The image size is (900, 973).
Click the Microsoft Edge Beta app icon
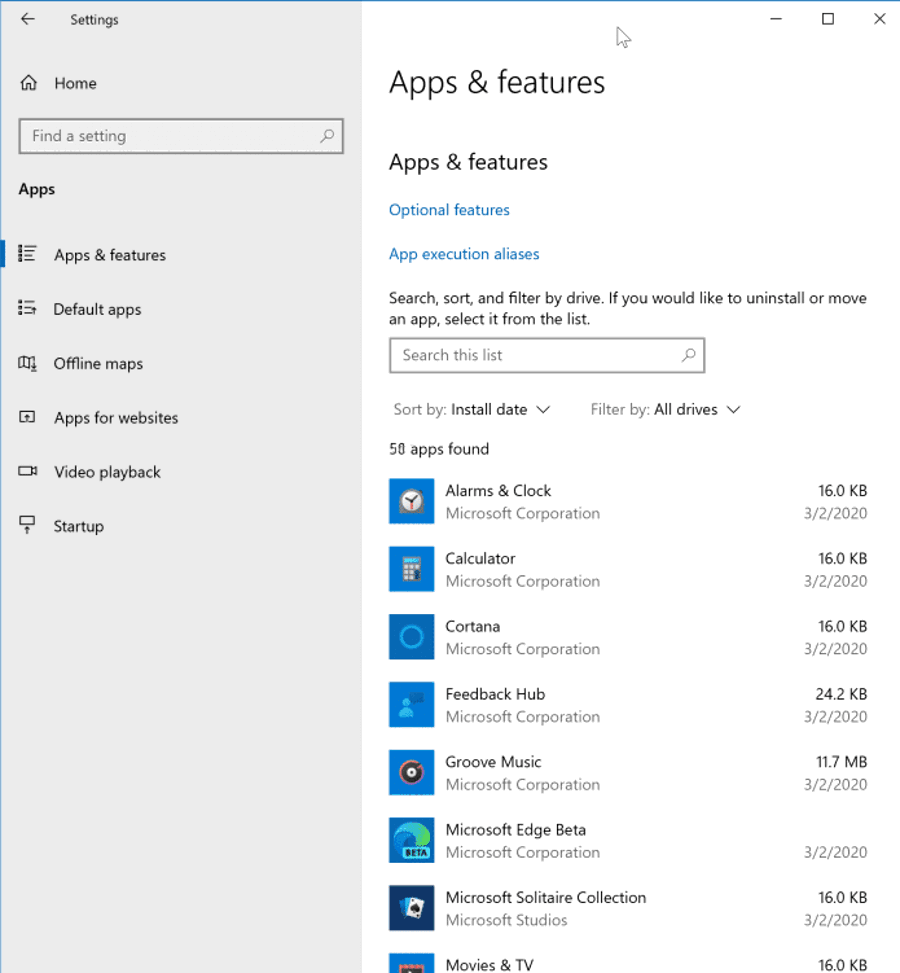[x=412, y=840]
